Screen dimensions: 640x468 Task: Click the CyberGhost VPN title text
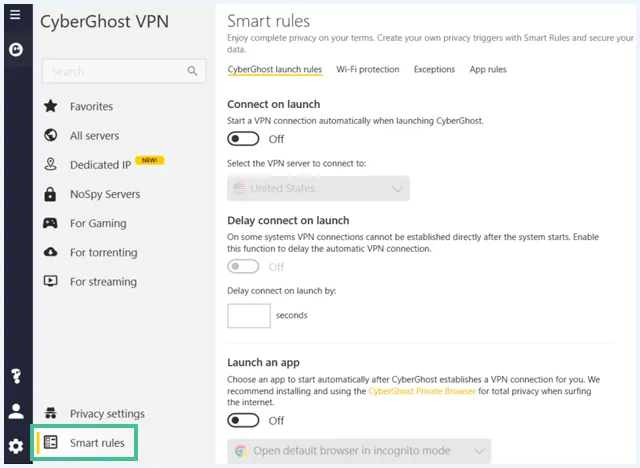coord(104,22)
